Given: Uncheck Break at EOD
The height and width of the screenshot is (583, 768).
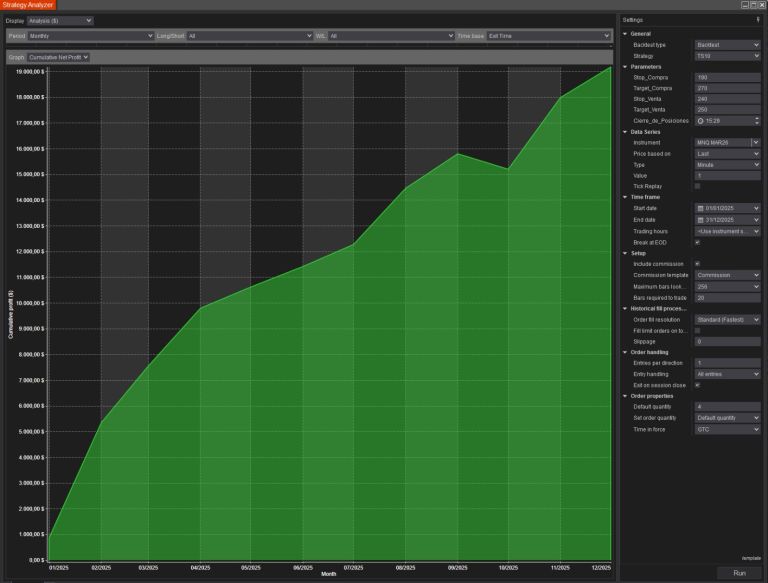Looking at the screenshot, I should [x=697, y=242].
